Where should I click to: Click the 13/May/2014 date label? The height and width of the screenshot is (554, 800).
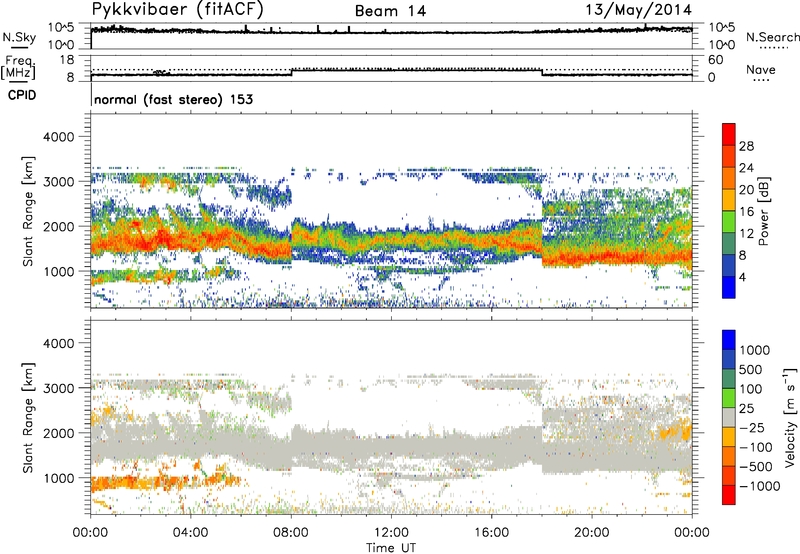pyautogui.click(x=638, y=9)
